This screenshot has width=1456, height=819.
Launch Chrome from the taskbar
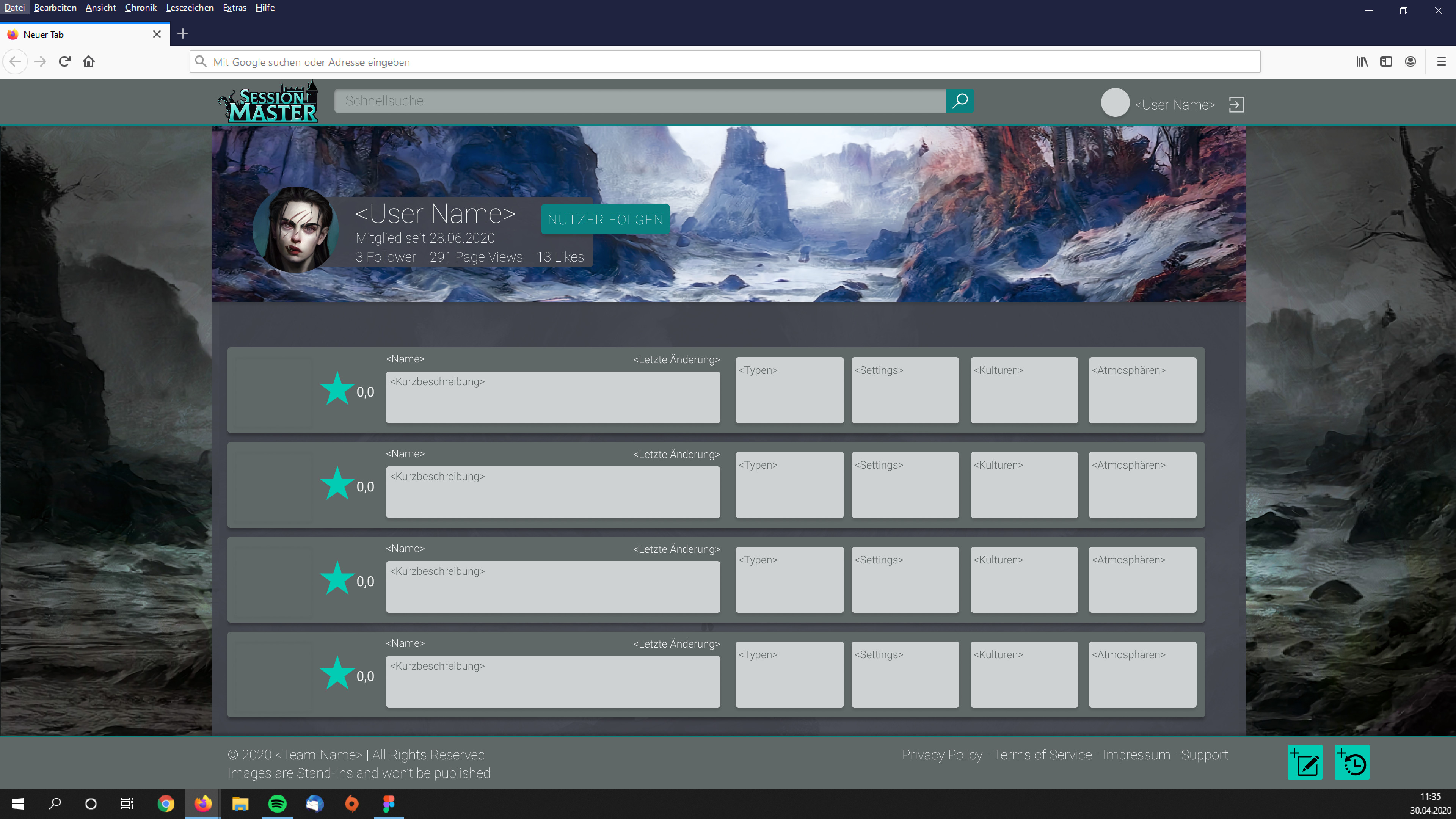coord(166,804)
